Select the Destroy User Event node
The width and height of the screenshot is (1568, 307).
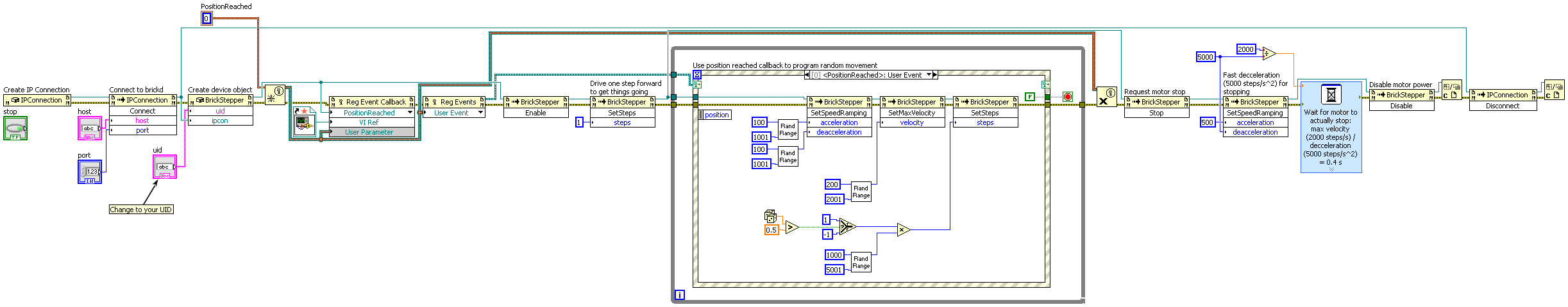1106,97
